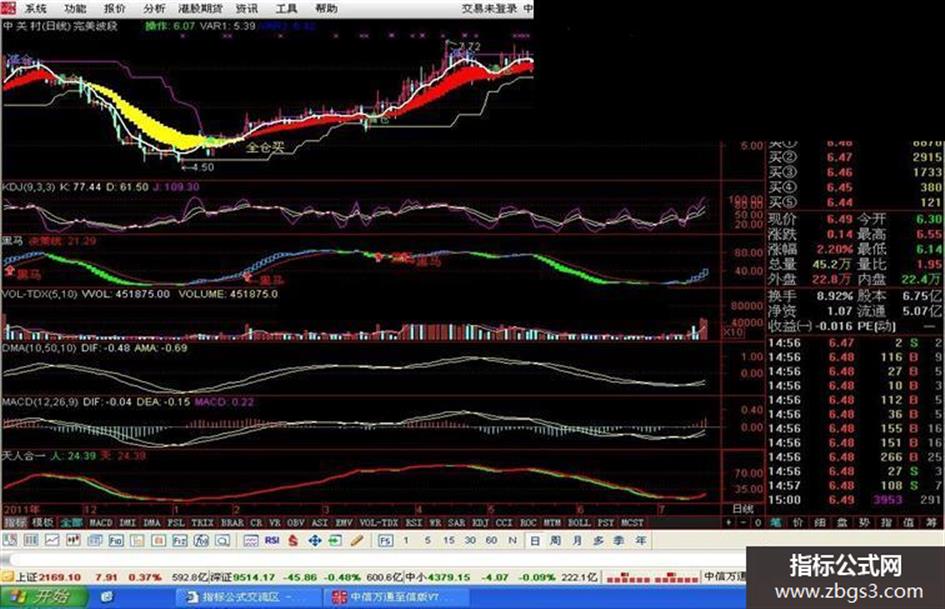This screenshot has width=945, height=609.
Task: Click the candlestick chart toolbar icon
Action: (74, 540)
